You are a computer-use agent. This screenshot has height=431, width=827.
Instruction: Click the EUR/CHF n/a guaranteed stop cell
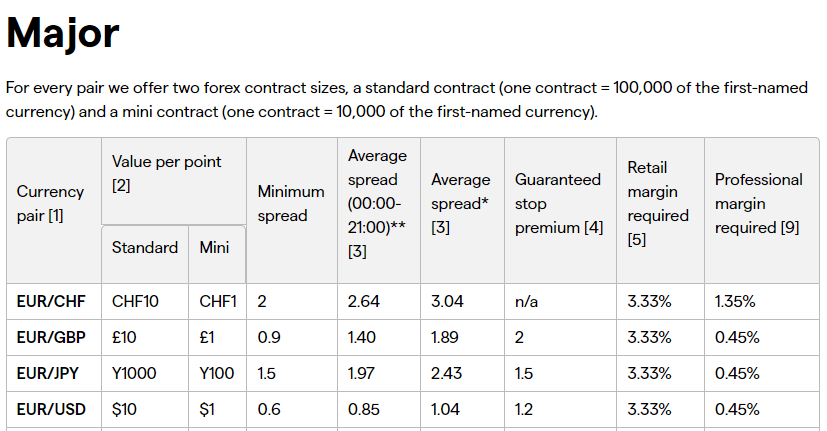[526, 301]
